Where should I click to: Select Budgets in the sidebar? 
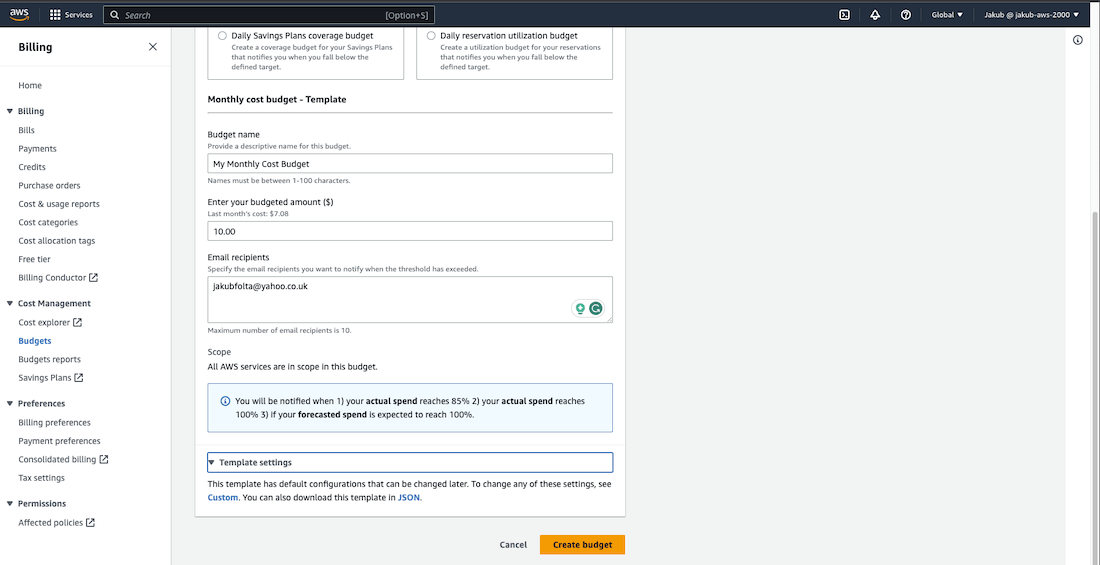(34, 341)
